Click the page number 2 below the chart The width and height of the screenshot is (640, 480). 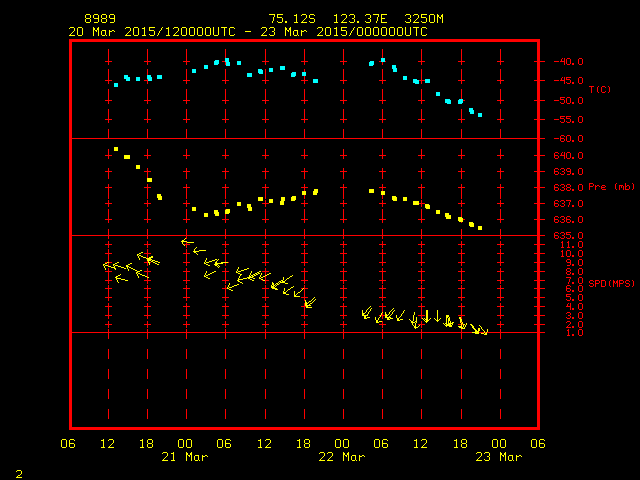pos(19,474)
